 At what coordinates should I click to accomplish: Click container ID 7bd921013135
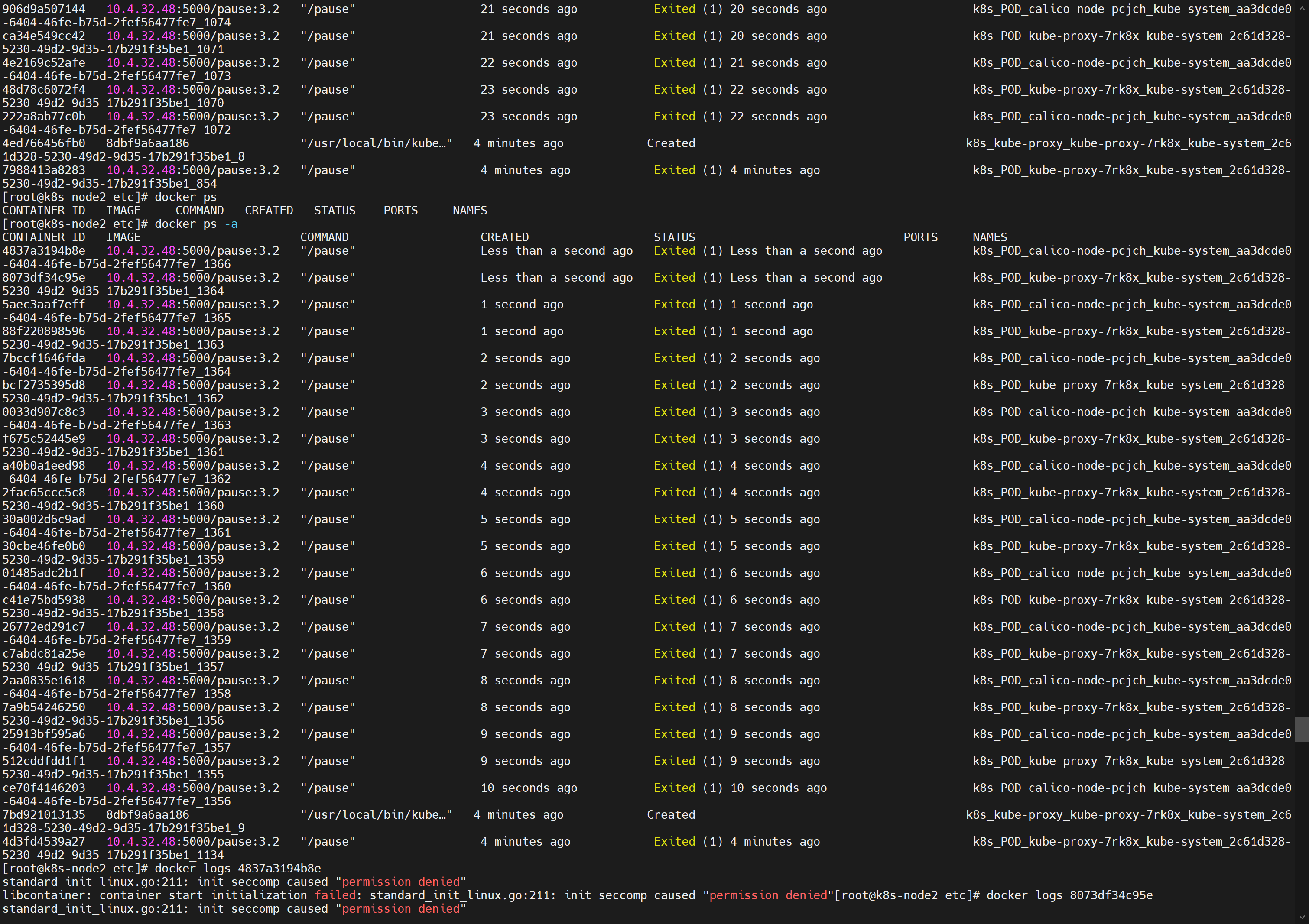pyautogui.click(x=44, y=814)
